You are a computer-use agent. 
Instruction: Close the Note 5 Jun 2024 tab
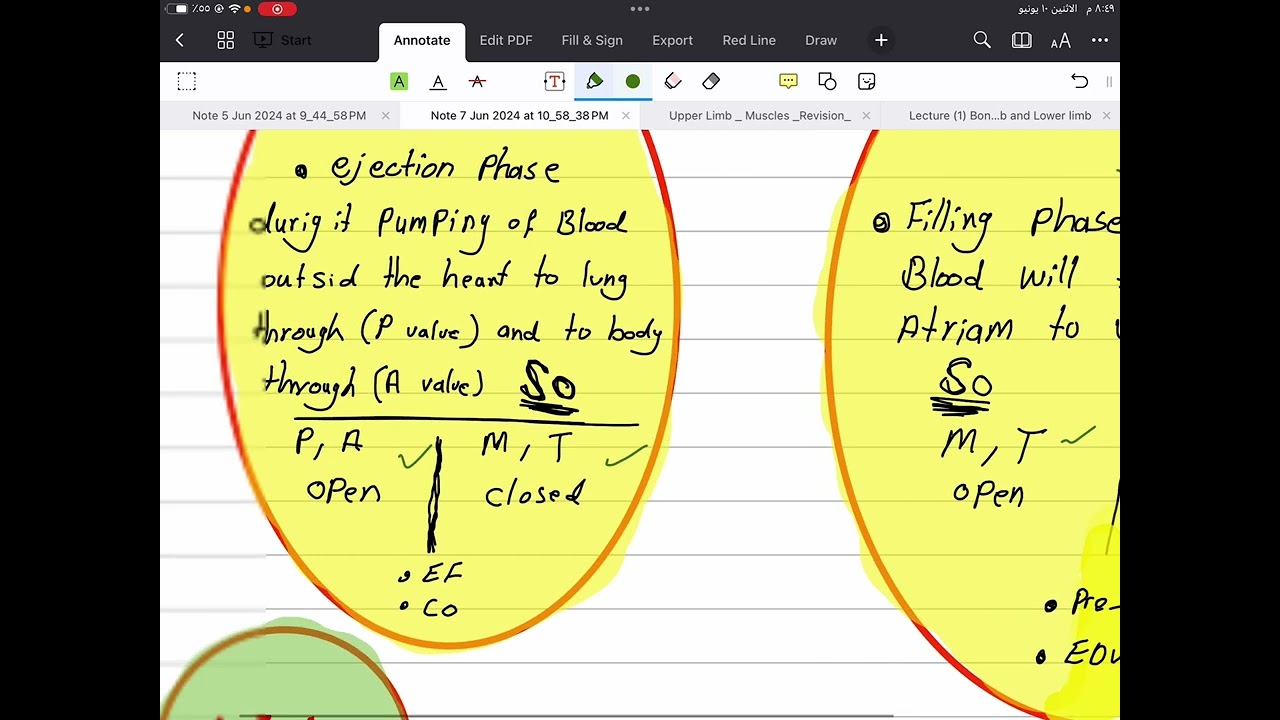pos(386,116)
